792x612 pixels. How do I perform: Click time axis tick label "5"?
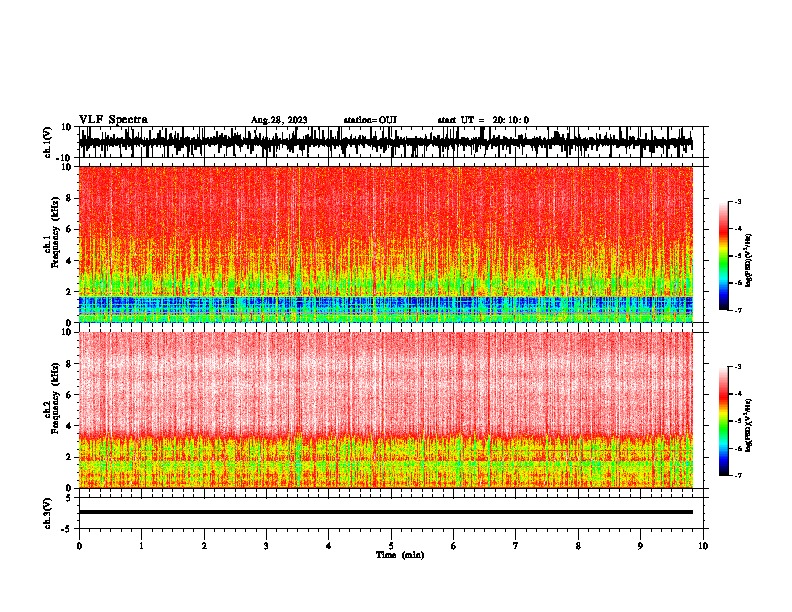391,546
